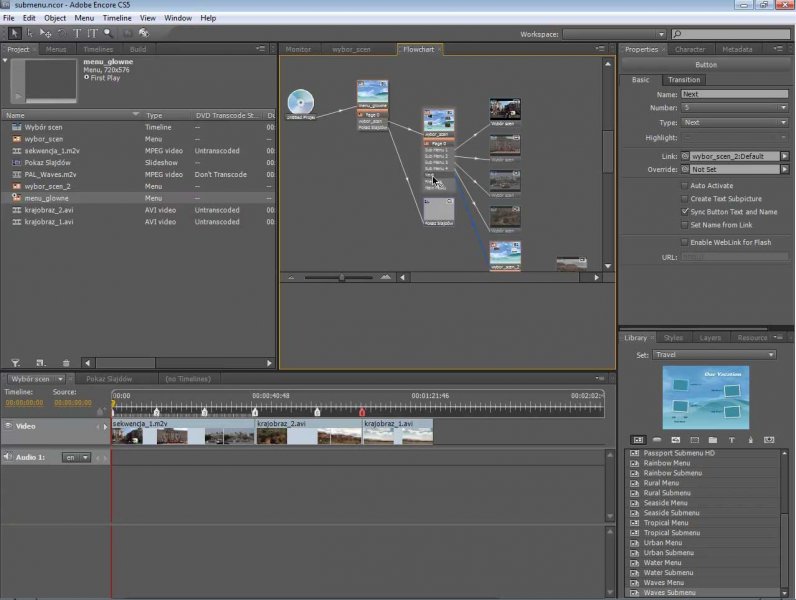This screenshot has height=600, width=796.
Task: Click the filter icon in Project panel
Action: point(15,363)
